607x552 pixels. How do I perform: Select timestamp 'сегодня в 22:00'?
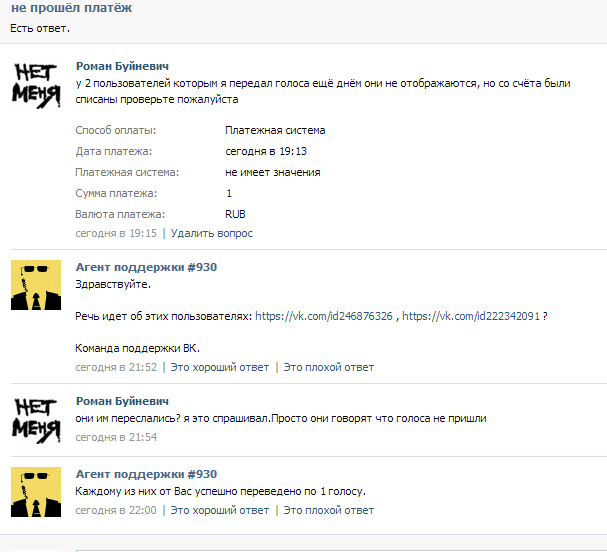(116, 510)
